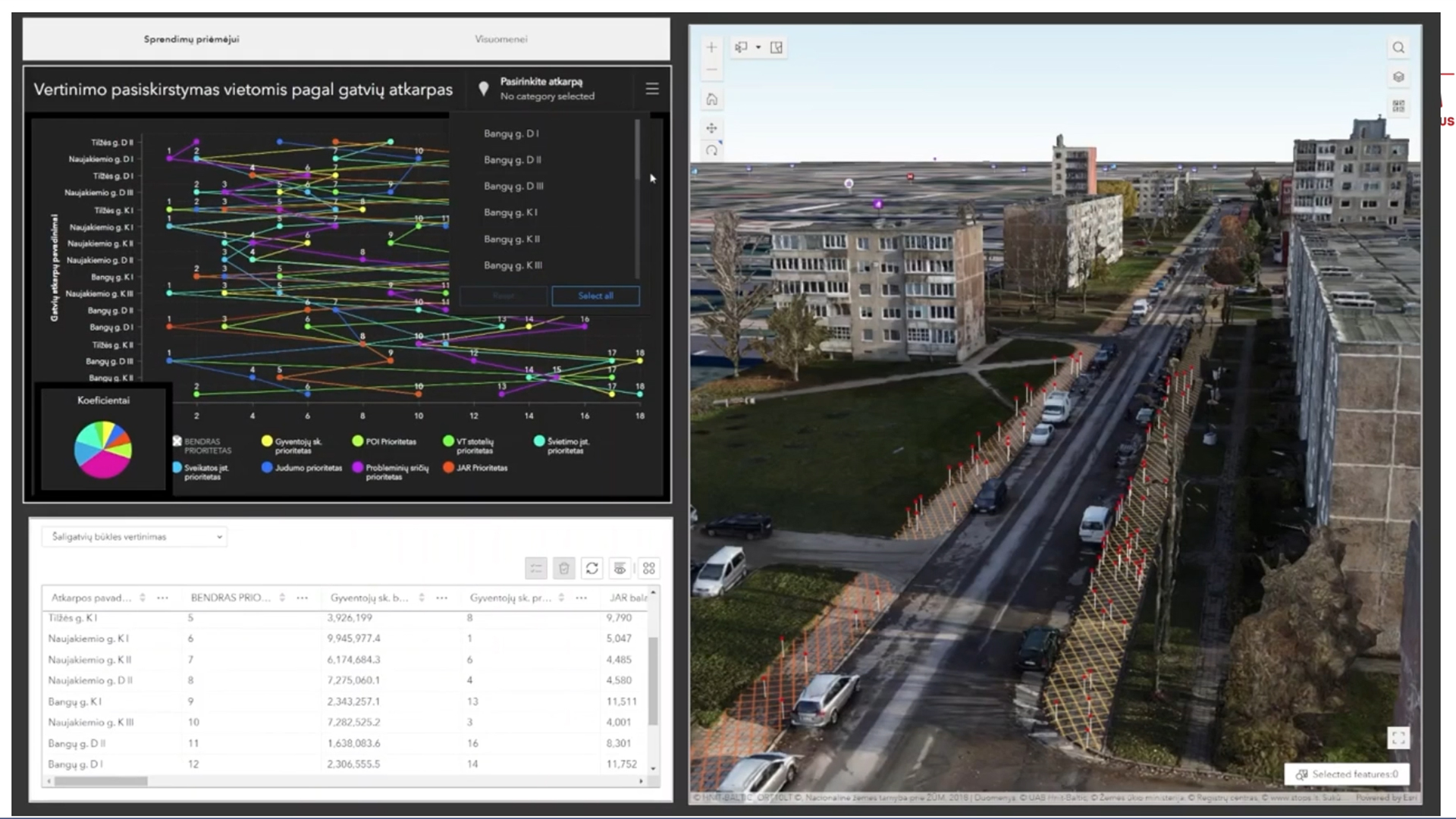Open options for BENDRAS PRIO column
The width and height of the screenshot is (1456, 819).
(x=303, y=598)
